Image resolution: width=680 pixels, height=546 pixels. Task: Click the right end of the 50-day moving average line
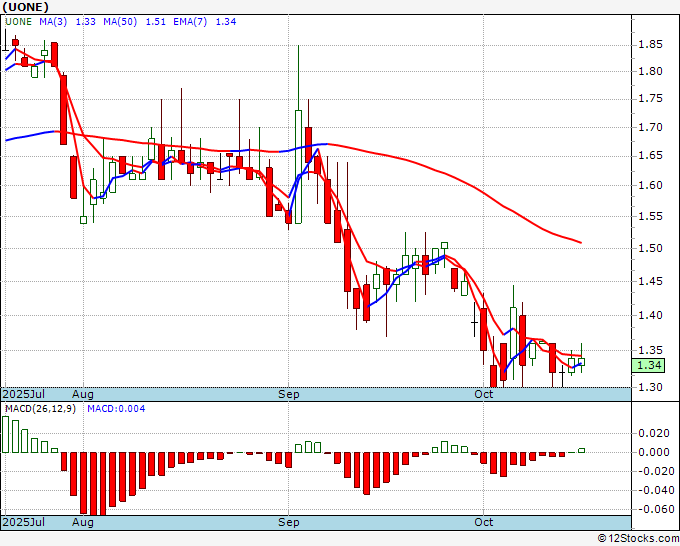579,242
